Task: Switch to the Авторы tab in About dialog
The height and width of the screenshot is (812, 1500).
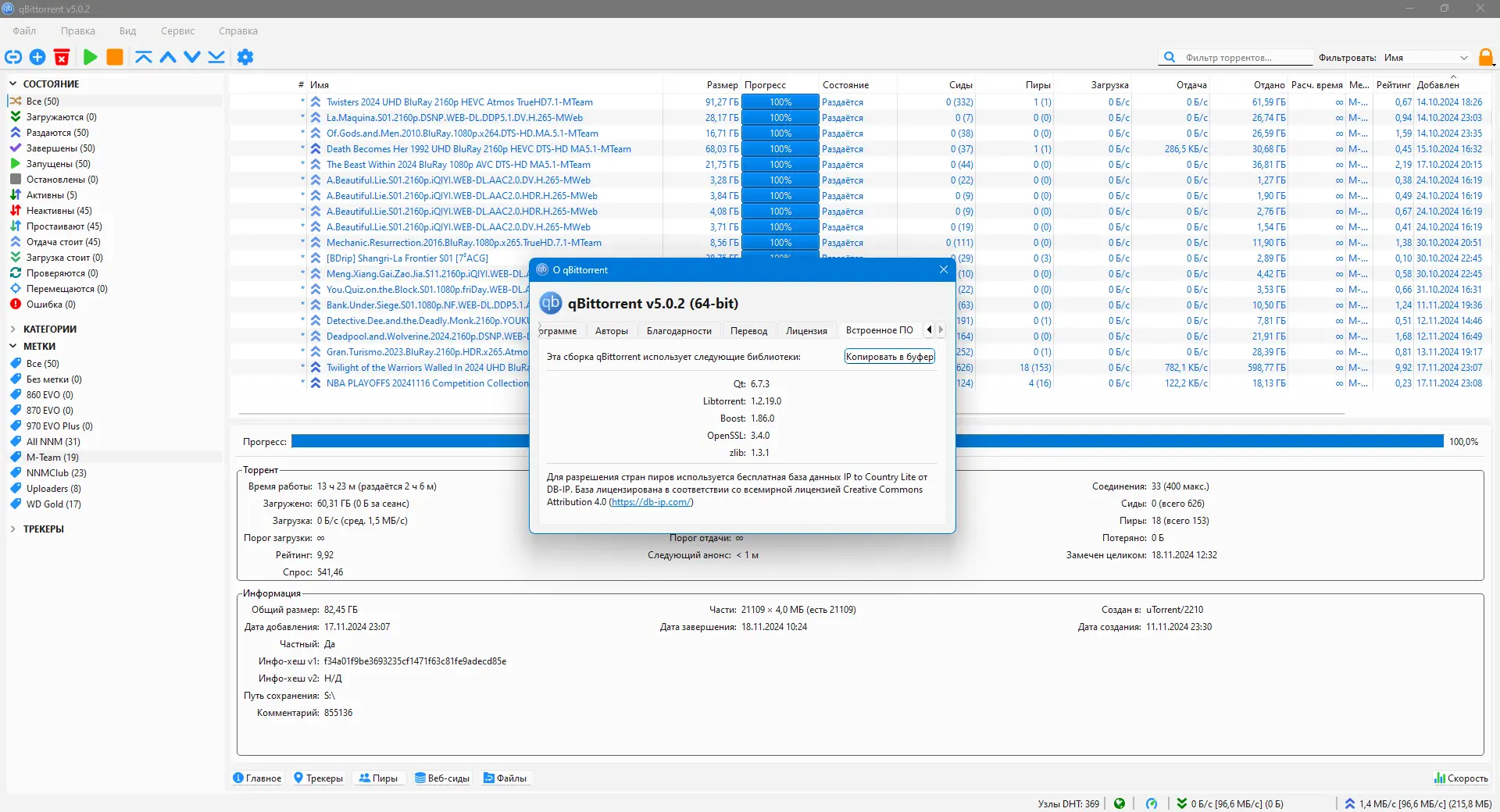Action: [612, 330]
